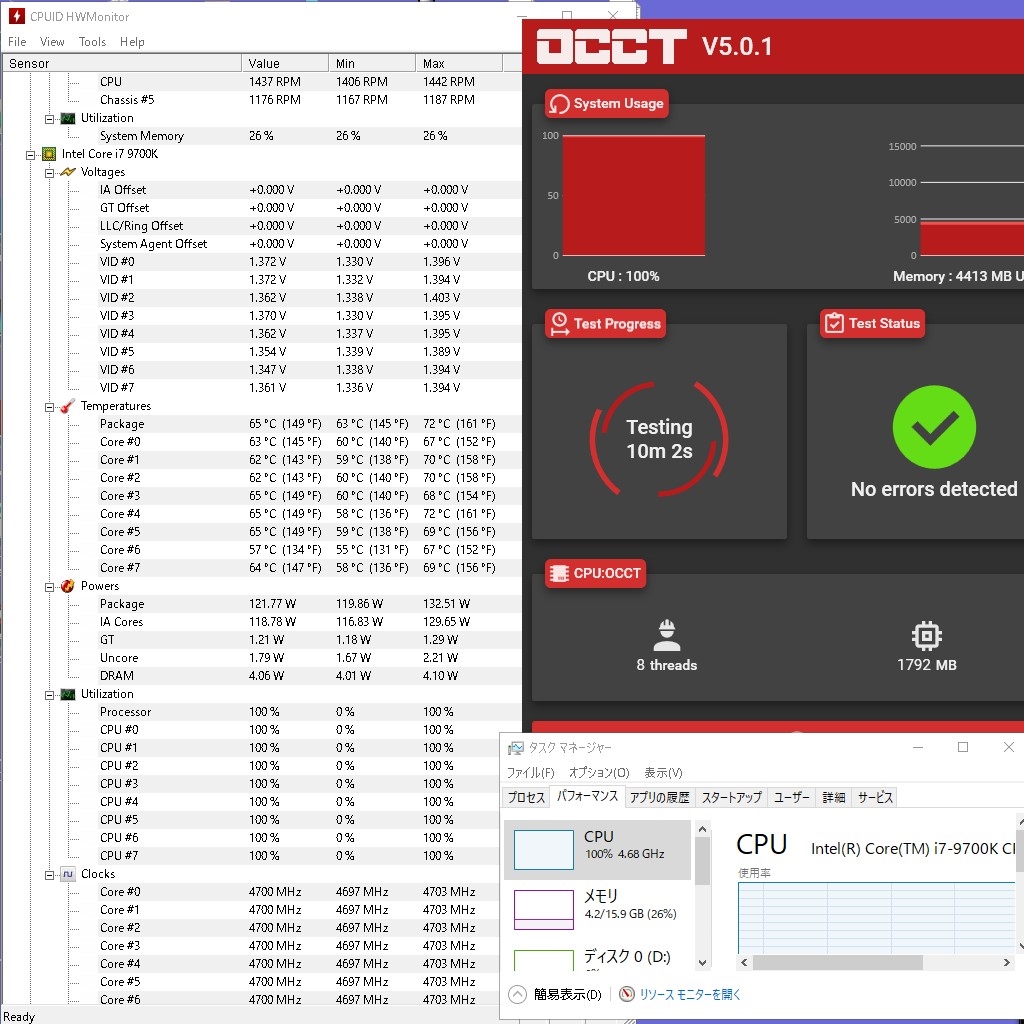Open the View menu in HWMonitor
Viewport: 1024px width, 1024px height.
52,42
